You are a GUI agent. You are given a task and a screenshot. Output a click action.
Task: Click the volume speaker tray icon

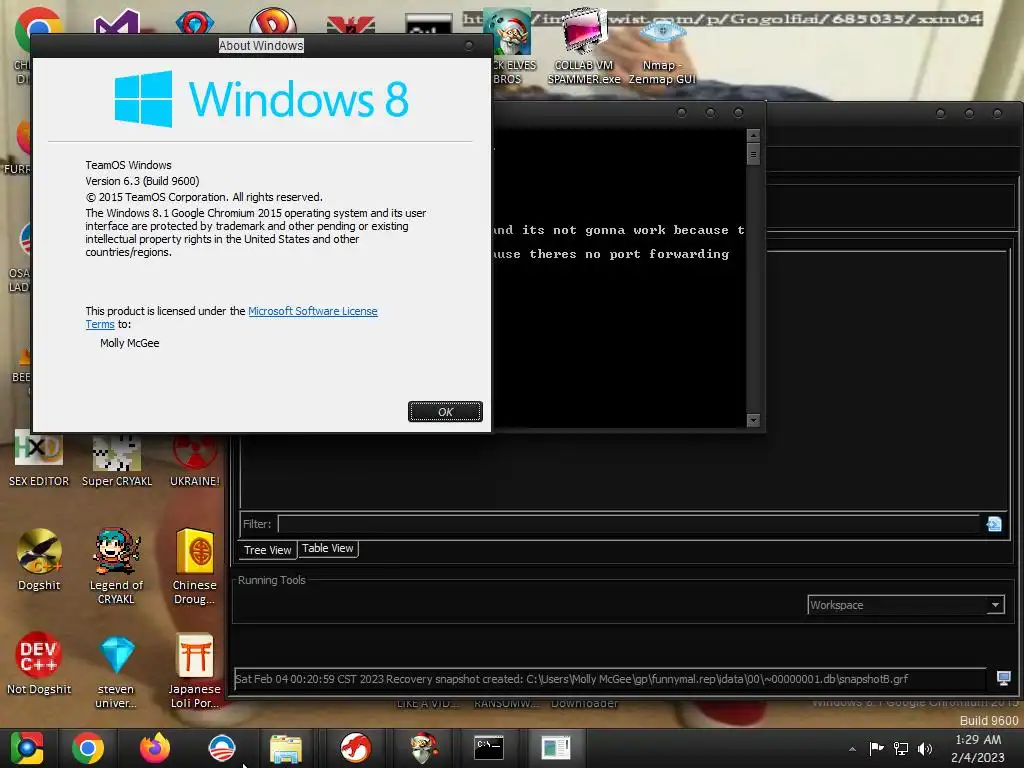pos(925,748)
